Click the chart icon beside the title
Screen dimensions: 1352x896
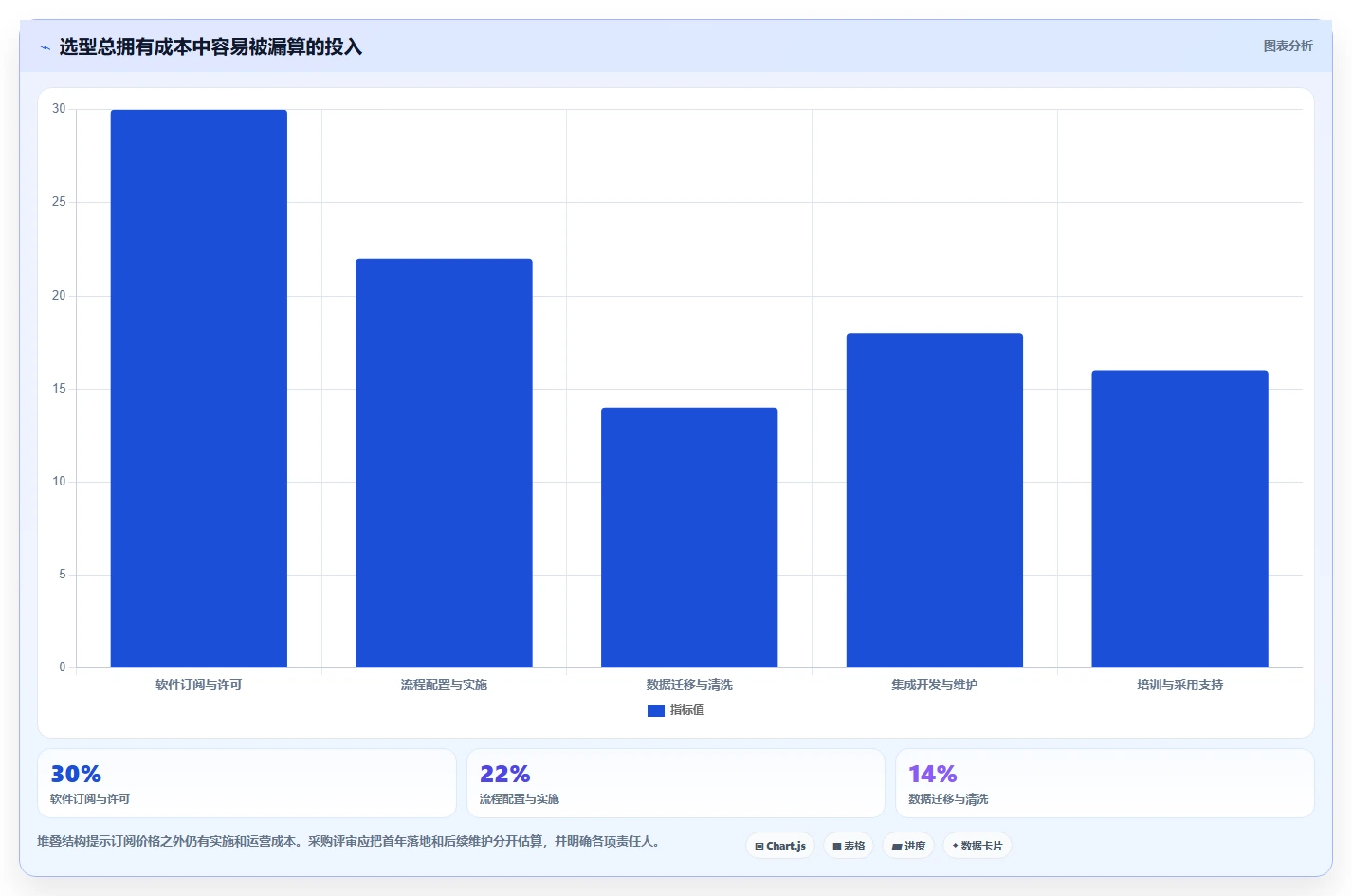tap(45, 47)
